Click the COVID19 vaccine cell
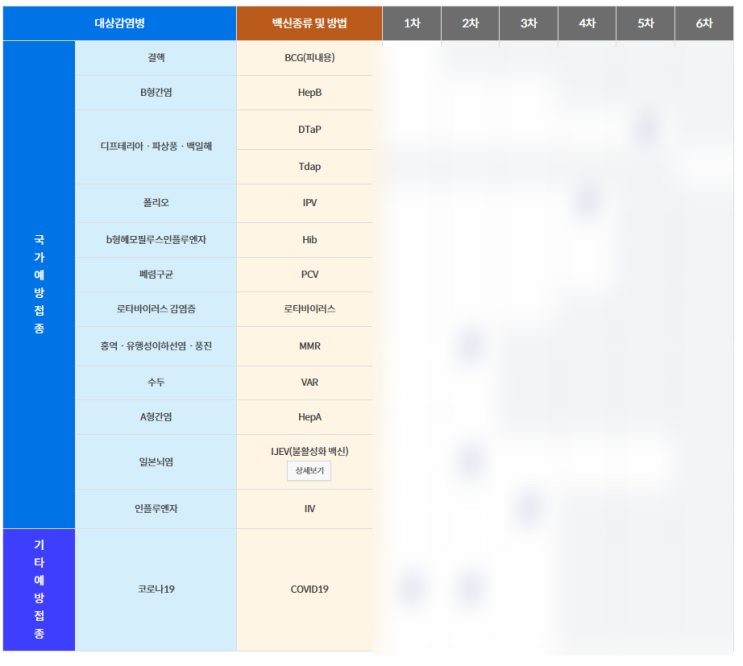 [x=309, y=590]
